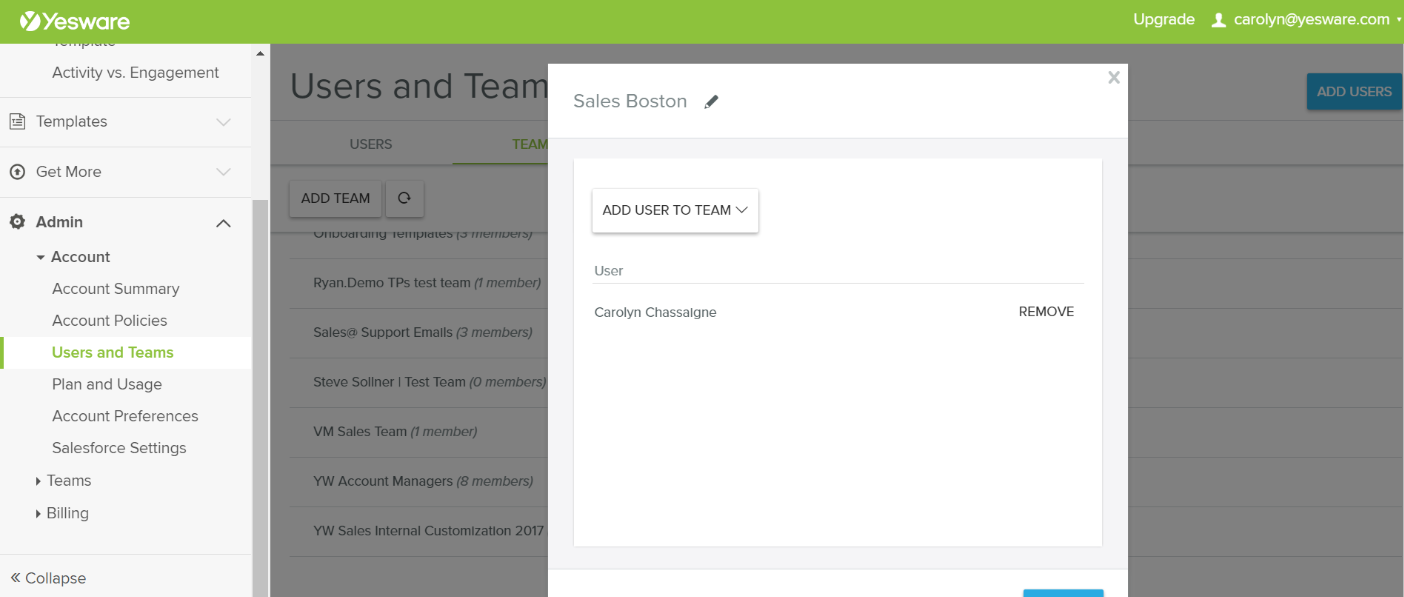
Task: Close the Sales Boston dialog
Action: click(x=1113, y=78)
